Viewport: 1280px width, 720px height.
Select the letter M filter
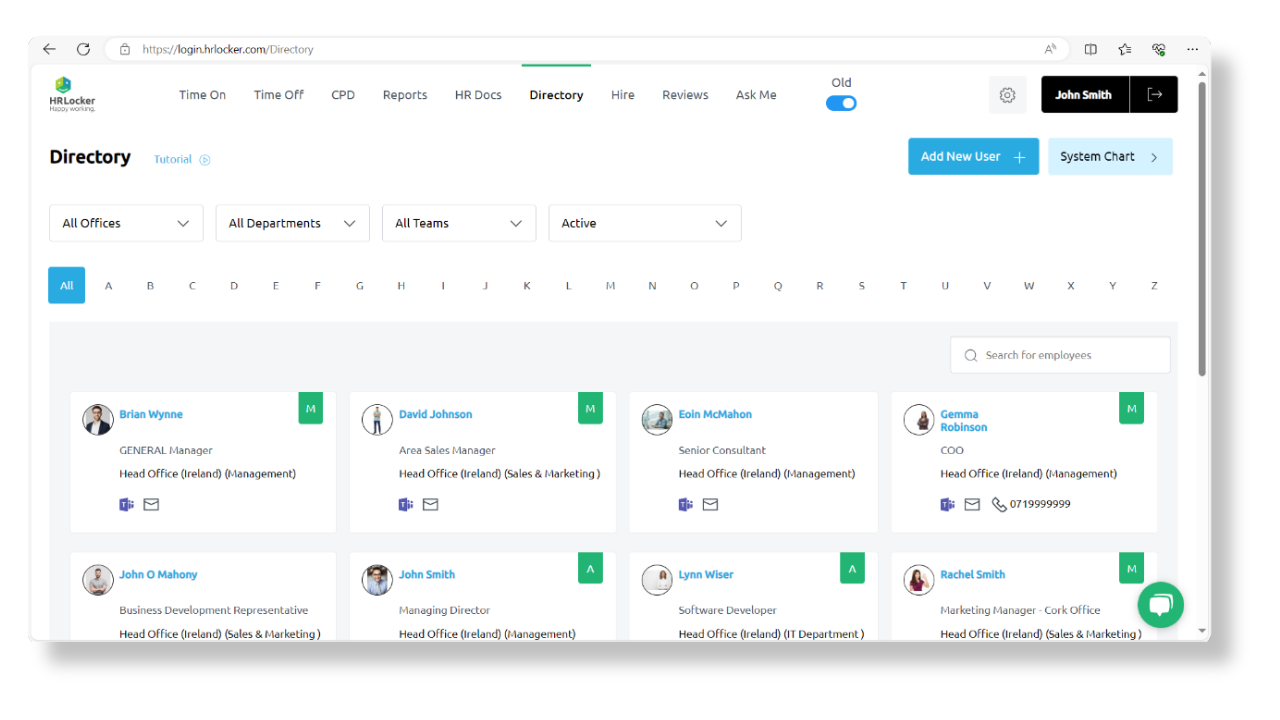(x=610, y=285)
